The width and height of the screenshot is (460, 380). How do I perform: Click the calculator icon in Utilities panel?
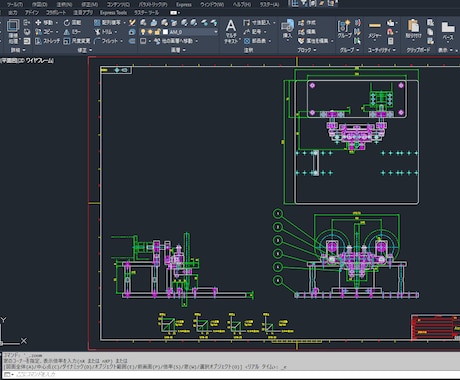coord(390,41)
